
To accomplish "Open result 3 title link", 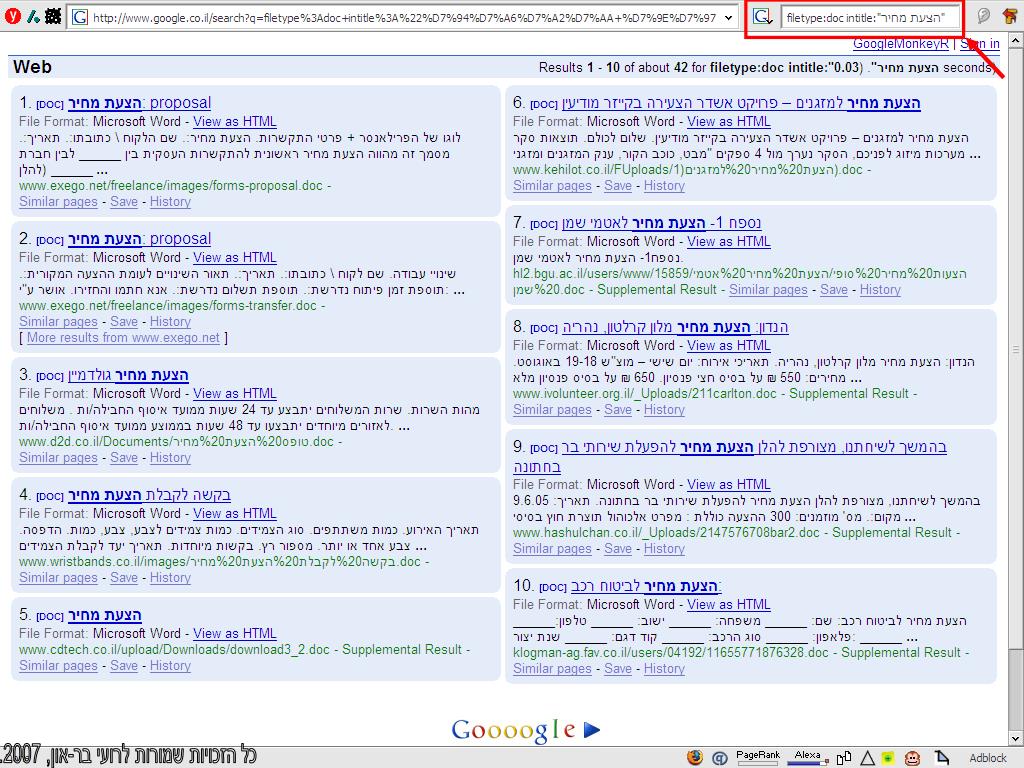I will (x=128, y=375).
